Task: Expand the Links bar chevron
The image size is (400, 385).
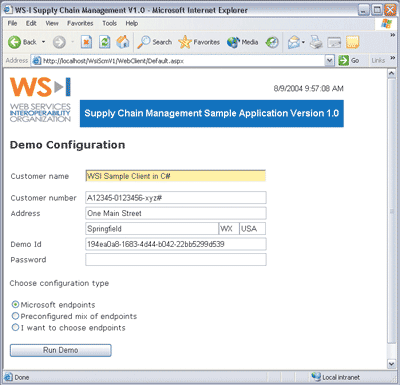Action: pos(393,58)
